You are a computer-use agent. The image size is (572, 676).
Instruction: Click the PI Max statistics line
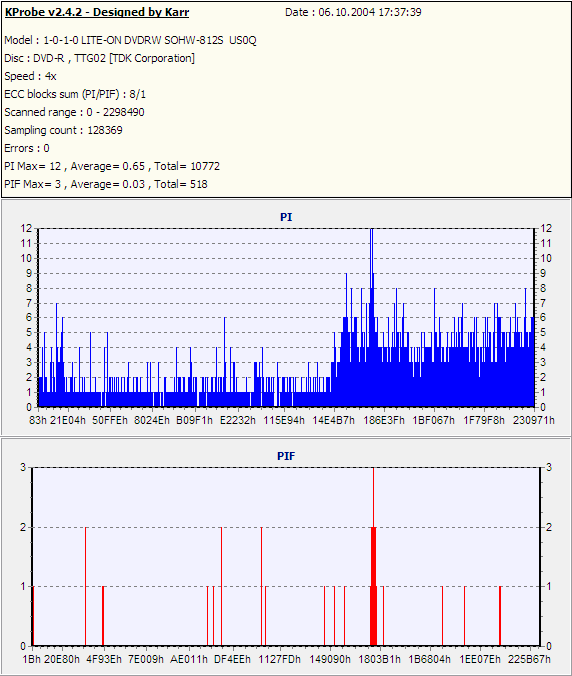coord(112,166)
